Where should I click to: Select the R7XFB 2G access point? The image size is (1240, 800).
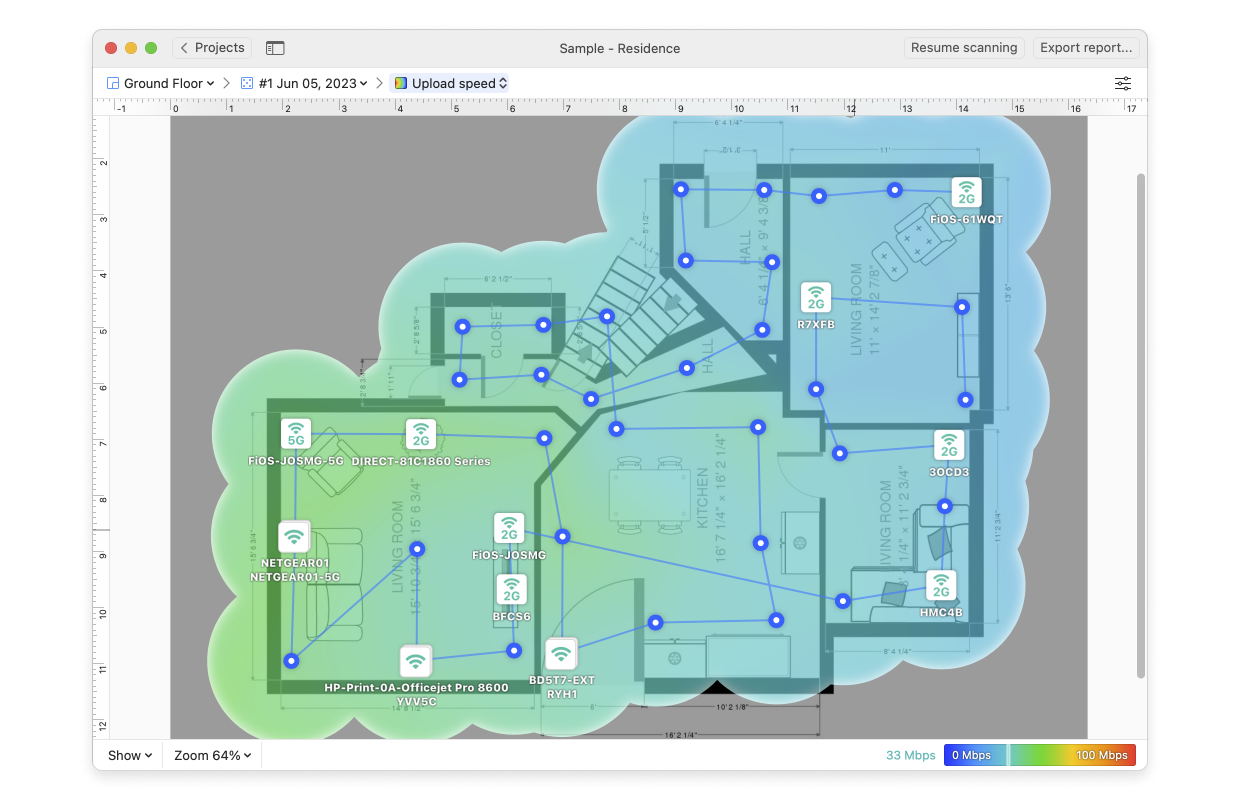(816, 298)
